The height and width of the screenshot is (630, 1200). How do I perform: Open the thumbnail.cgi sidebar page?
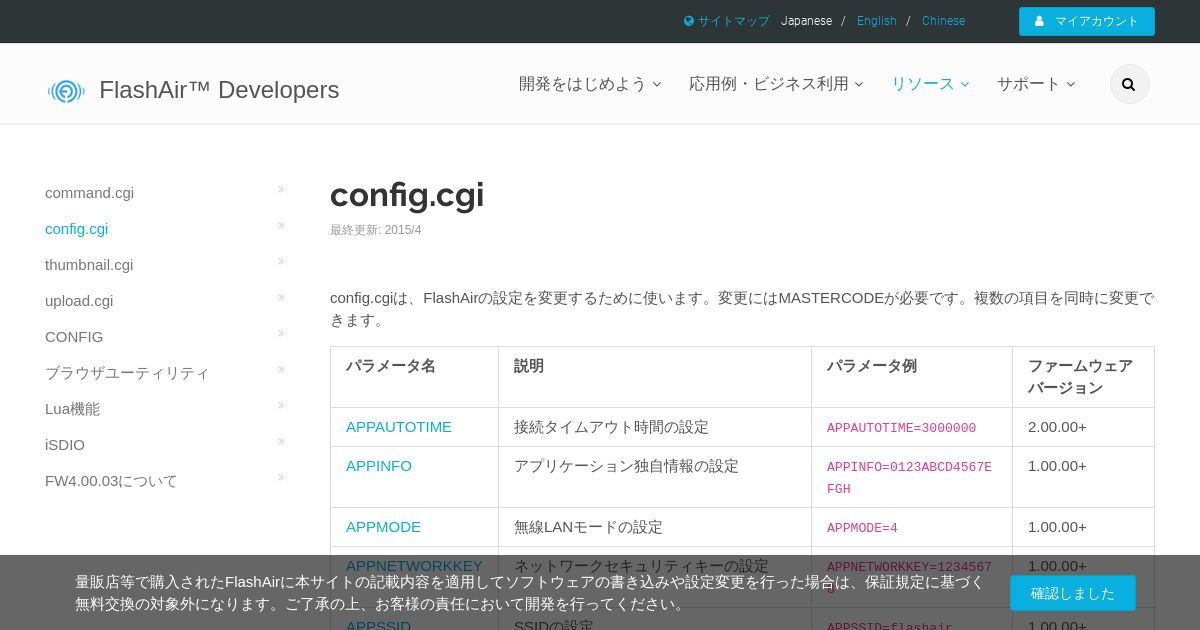pos(89,265)
